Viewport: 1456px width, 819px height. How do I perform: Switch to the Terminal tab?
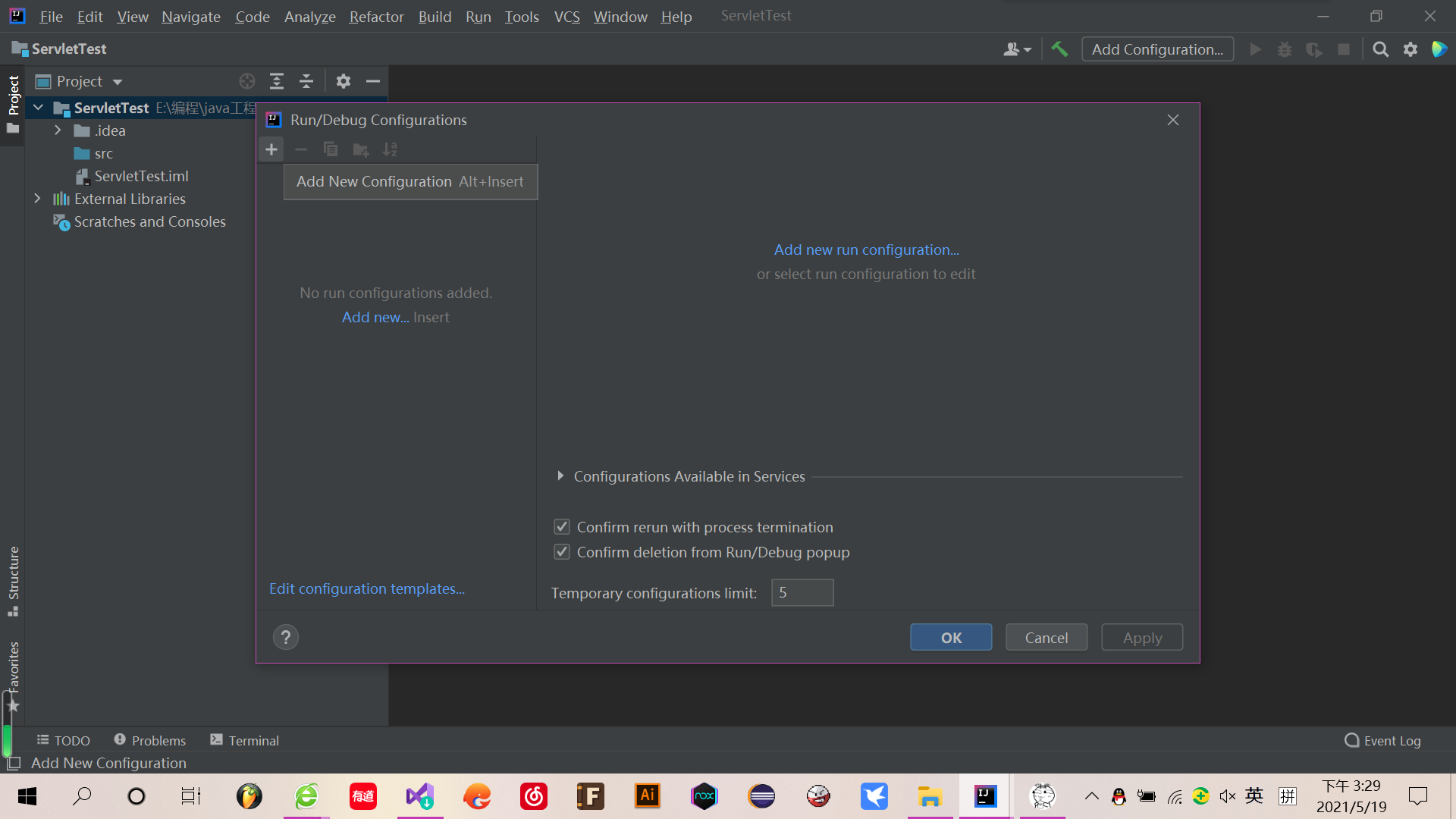coord(253,740)
